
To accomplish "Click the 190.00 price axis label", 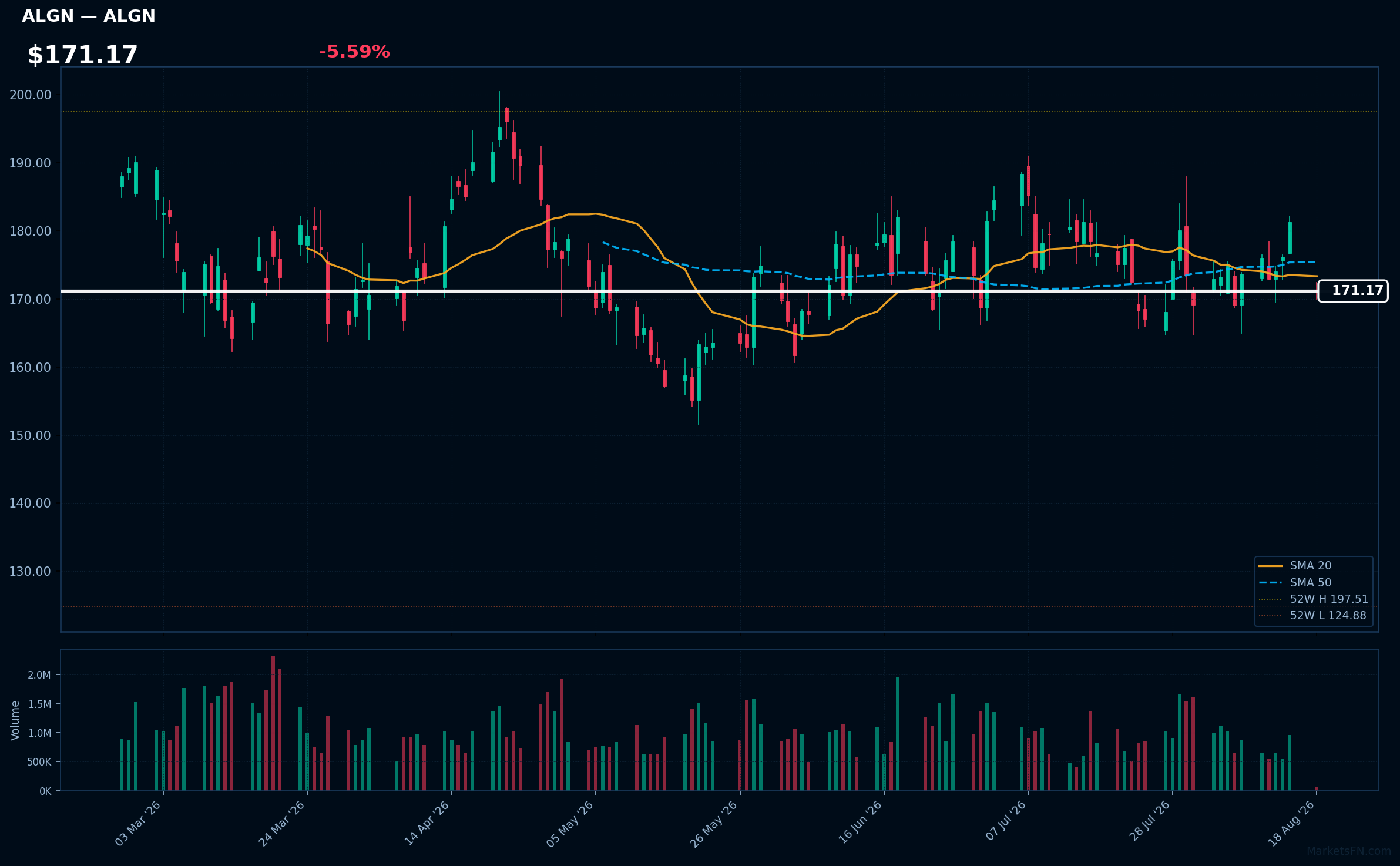I will (30, 163).
